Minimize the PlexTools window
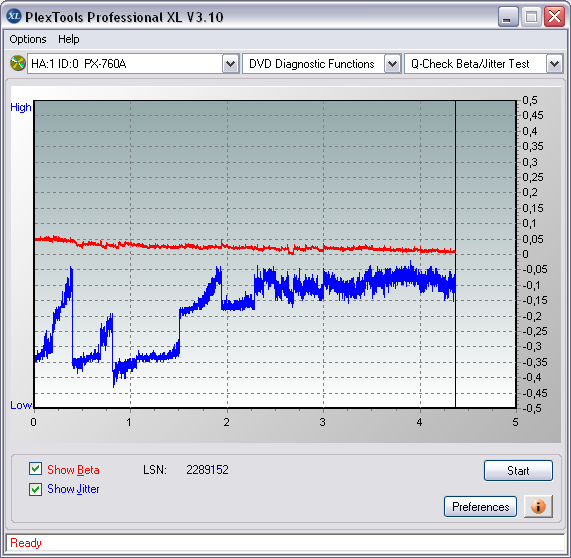The image size is (571, 558). (508, 17)
